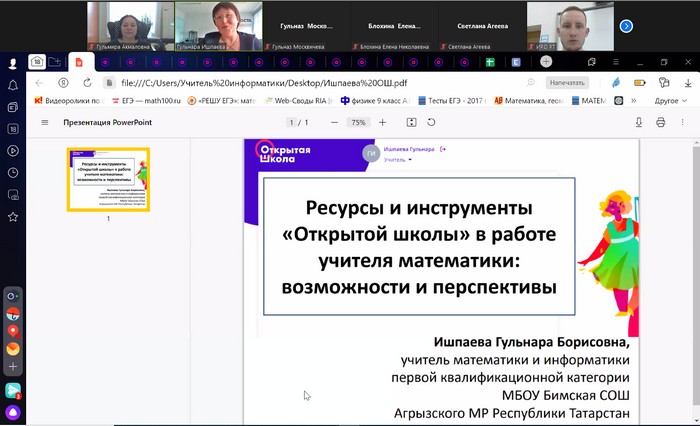Click the PDF page number field

pyautogui.click(x=291, y=122)
